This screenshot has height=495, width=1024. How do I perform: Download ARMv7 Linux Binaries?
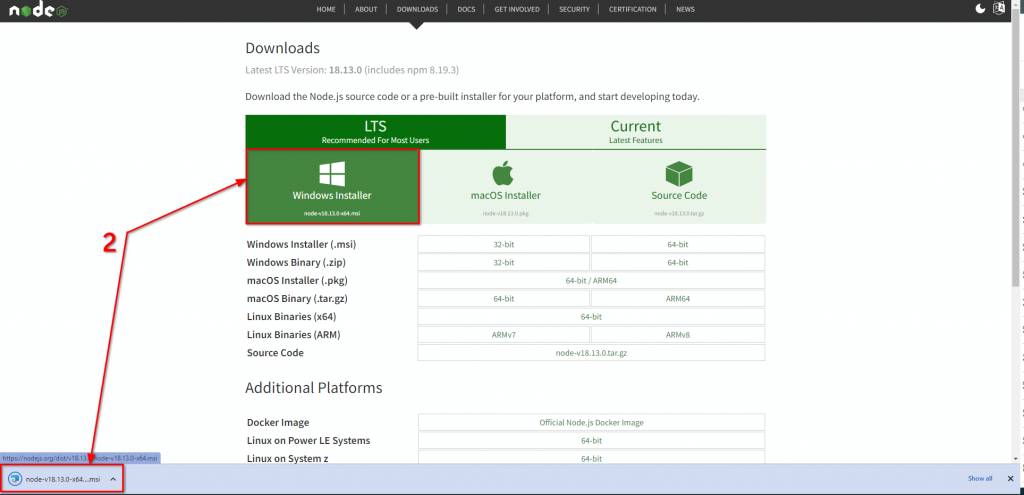pos(504,335)
